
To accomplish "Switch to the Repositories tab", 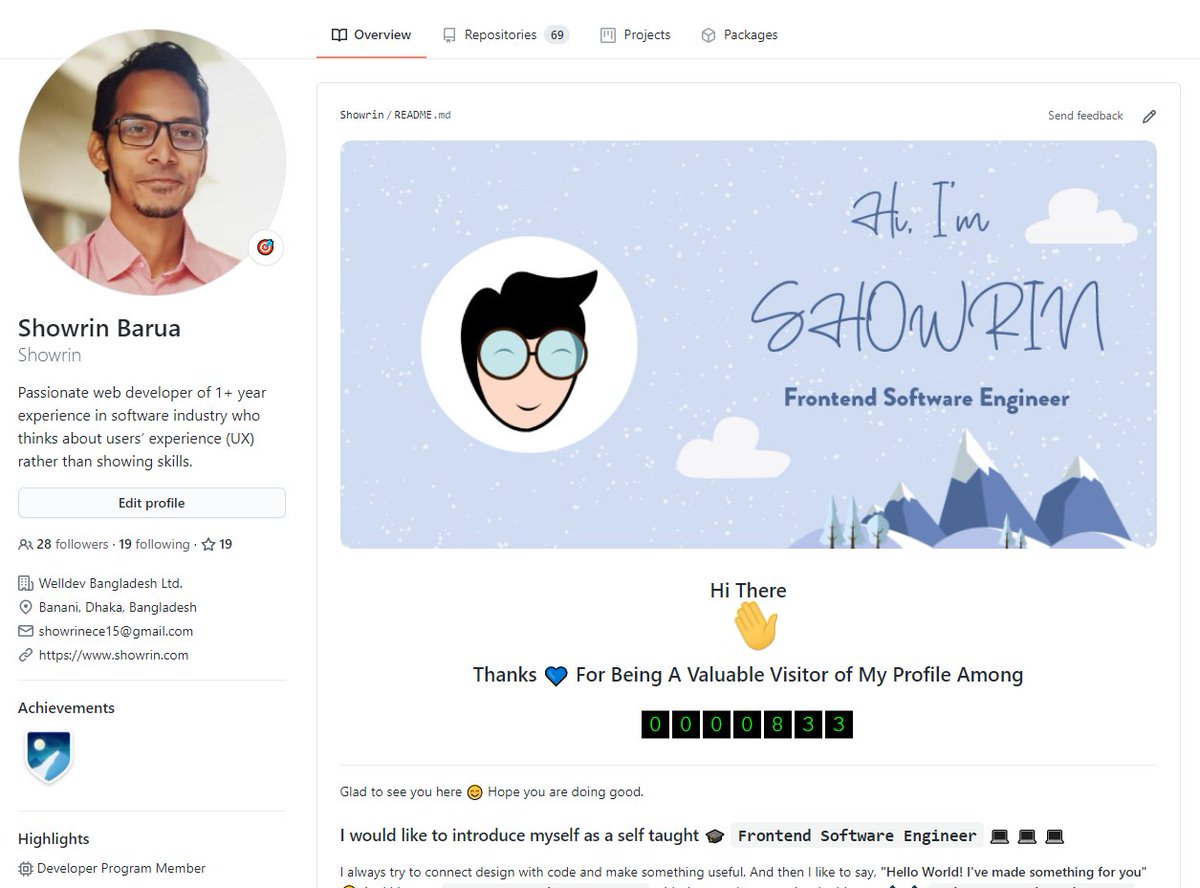I will click(497, 33).
